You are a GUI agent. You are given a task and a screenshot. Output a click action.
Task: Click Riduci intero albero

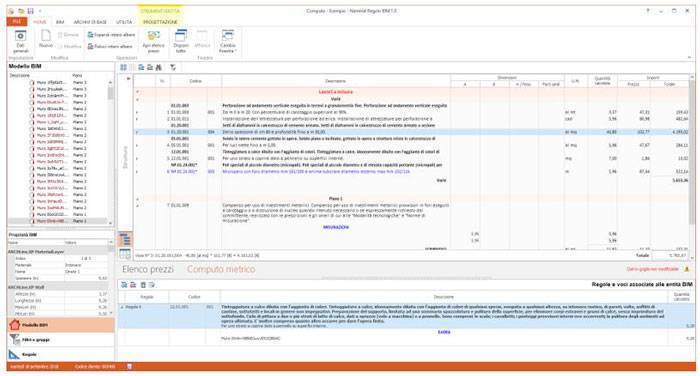point(110,46)
